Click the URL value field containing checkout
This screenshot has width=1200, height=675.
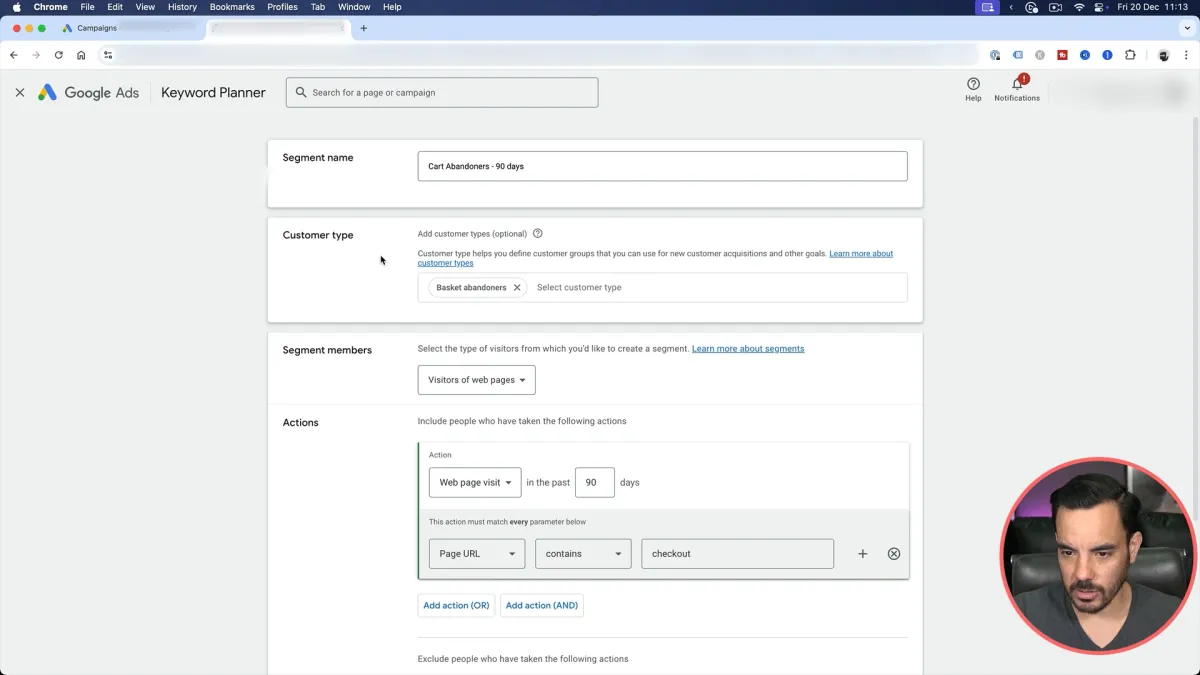(738, 554)
